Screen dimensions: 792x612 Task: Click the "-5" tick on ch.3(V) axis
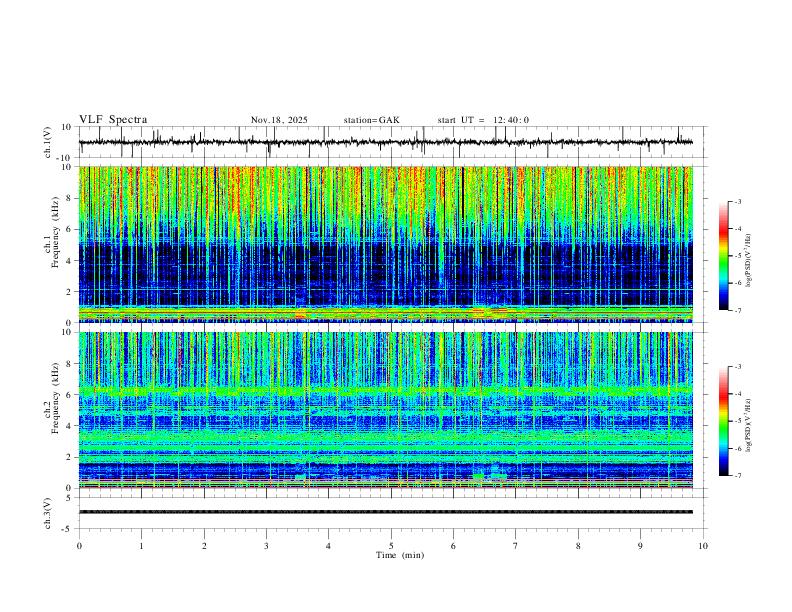68,529
